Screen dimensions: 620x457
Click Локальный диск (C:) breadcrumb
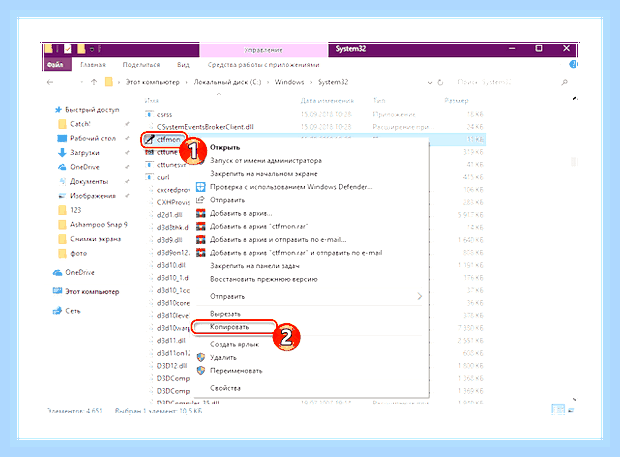coord(227,82)
